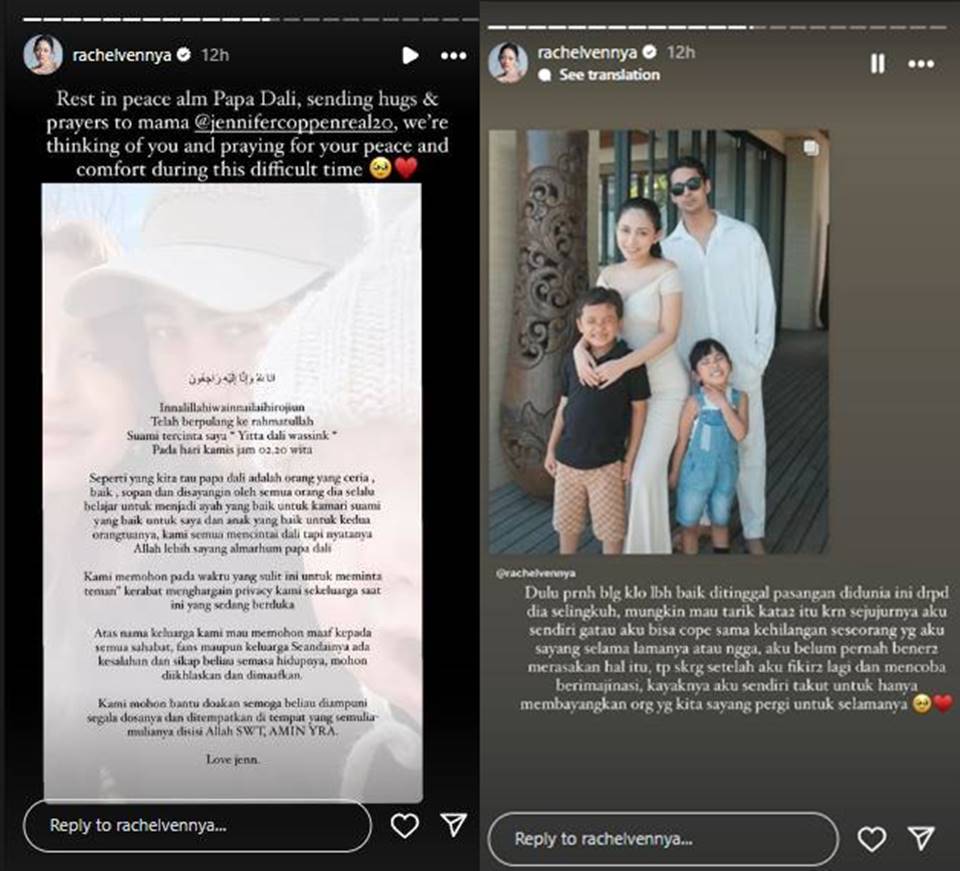
Task: Open the reshared family photo post
Action: click(659, 342)
